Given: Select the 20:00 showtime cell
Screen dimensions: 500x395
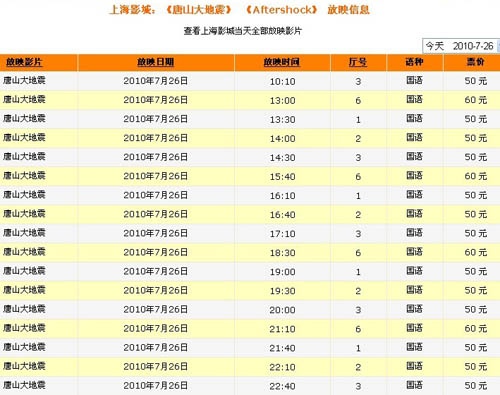Looking at the screenshot, I should tap(282, 310).
